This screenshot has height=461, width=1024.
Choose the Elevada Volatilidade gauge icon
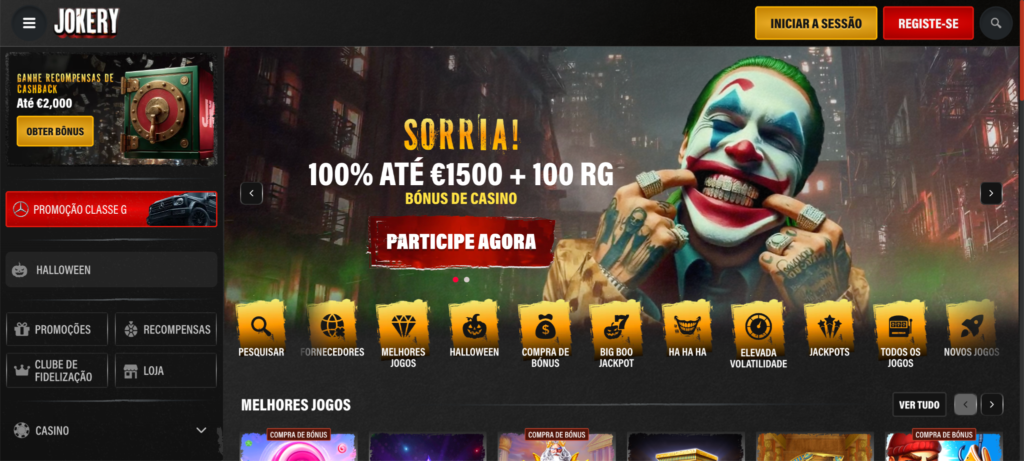tap(758, 324)
